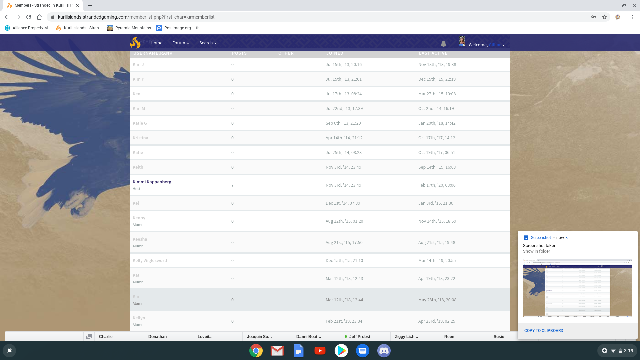Reload the current page
This screenshot has width=640, height=360.
click(29, 17)
